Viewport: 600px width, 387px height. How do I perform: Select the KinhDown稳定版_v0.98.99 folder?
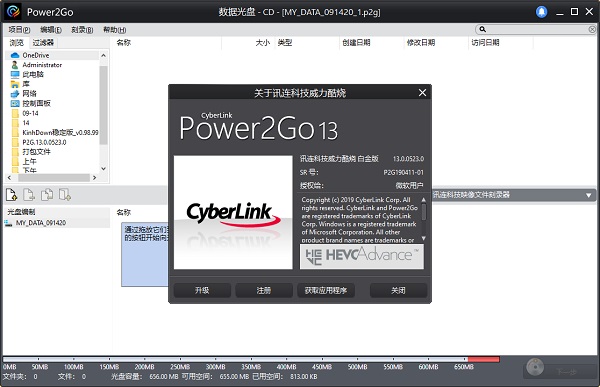[60, 132]
